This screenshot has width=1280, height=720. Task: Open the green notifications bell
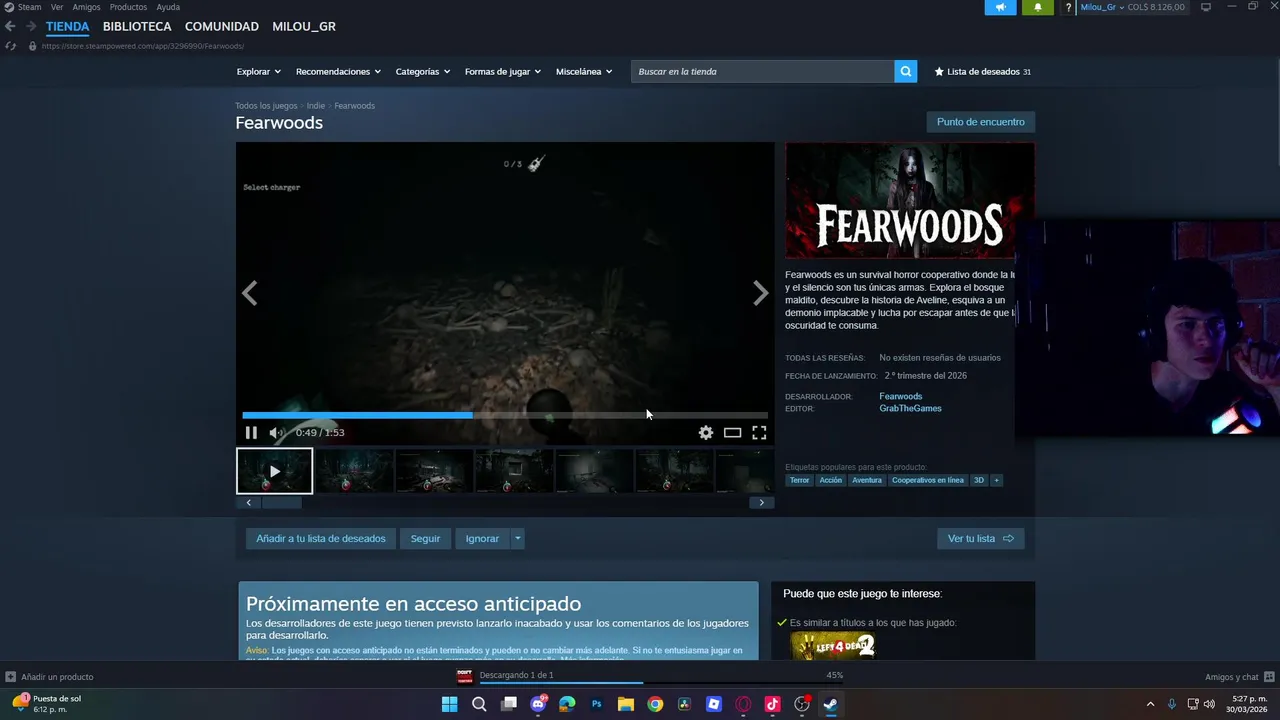[1037, 7]
